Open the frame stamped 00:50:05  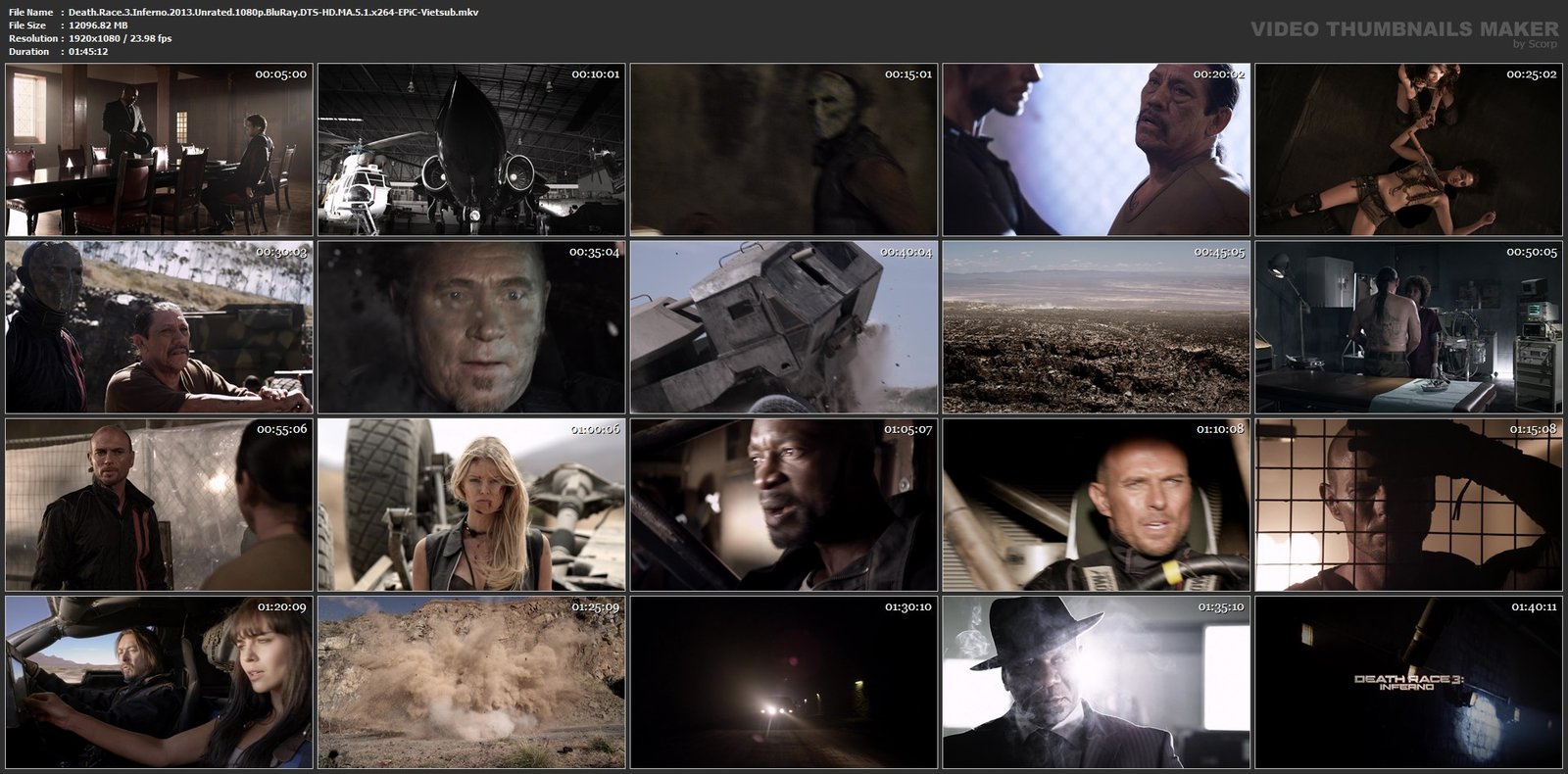tap(1409, 327)
